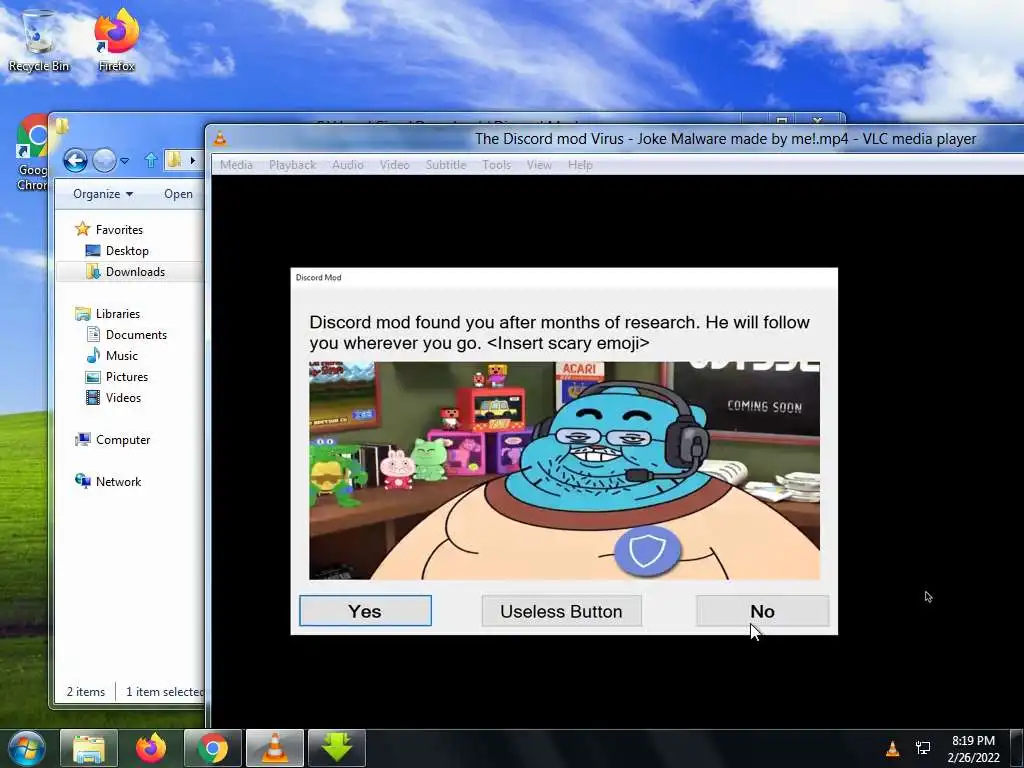
Task: Click the Useless Button
Action: pos(562,611)
